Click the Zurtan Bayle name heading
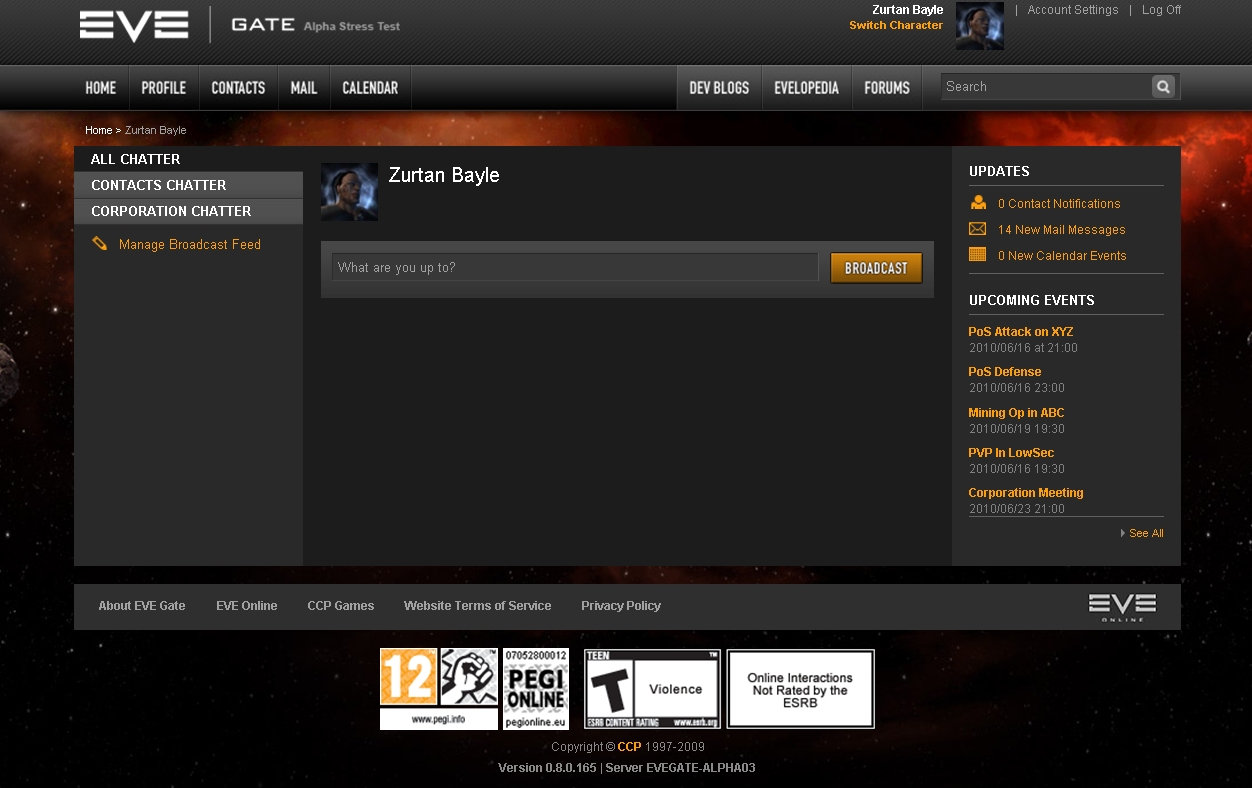 pos(444,175)
